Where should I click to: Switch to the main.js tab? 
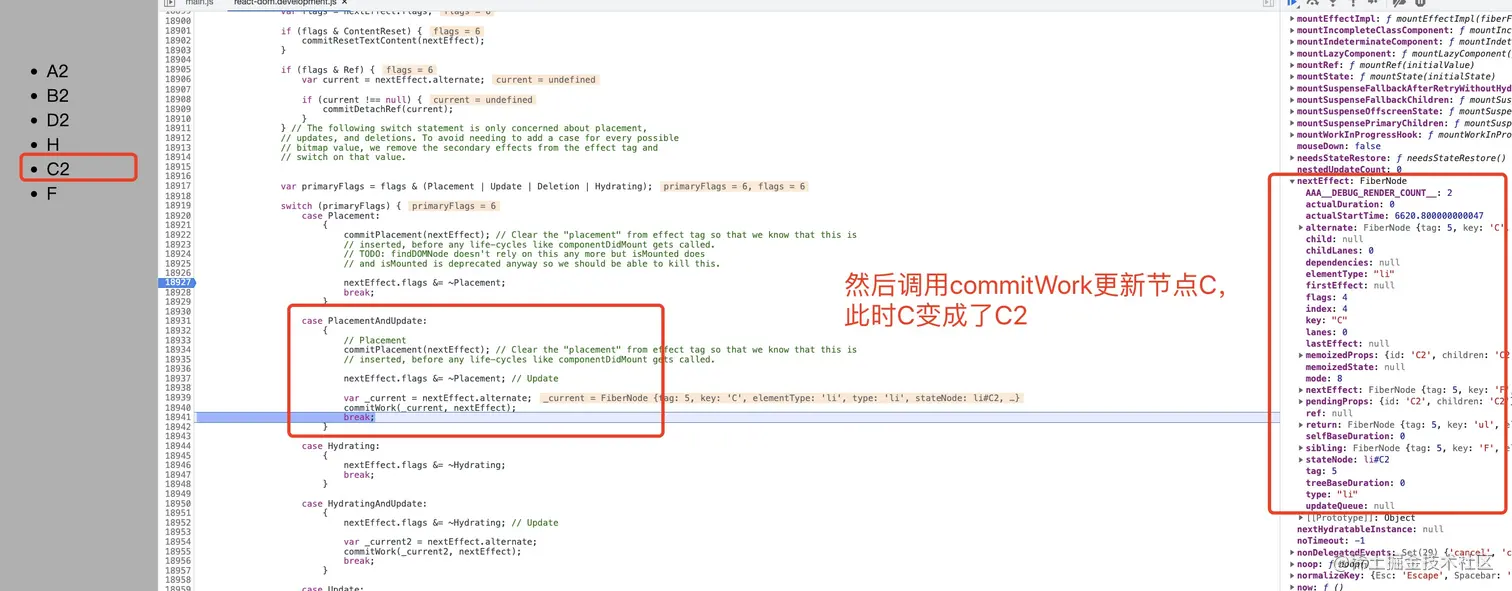tap(199, 4)
